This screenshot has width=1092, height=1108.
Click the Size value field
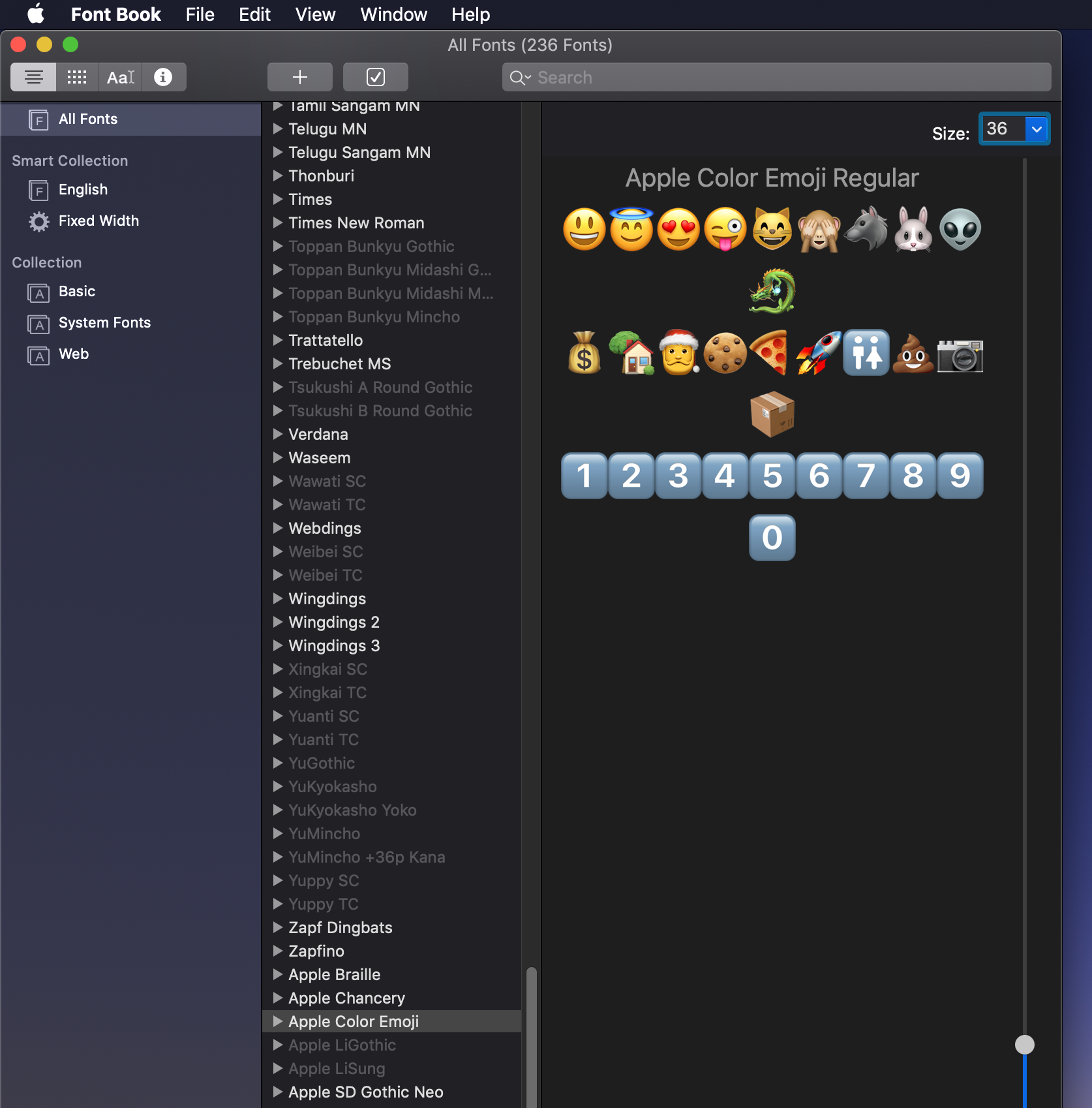[x=1003, y=129]
